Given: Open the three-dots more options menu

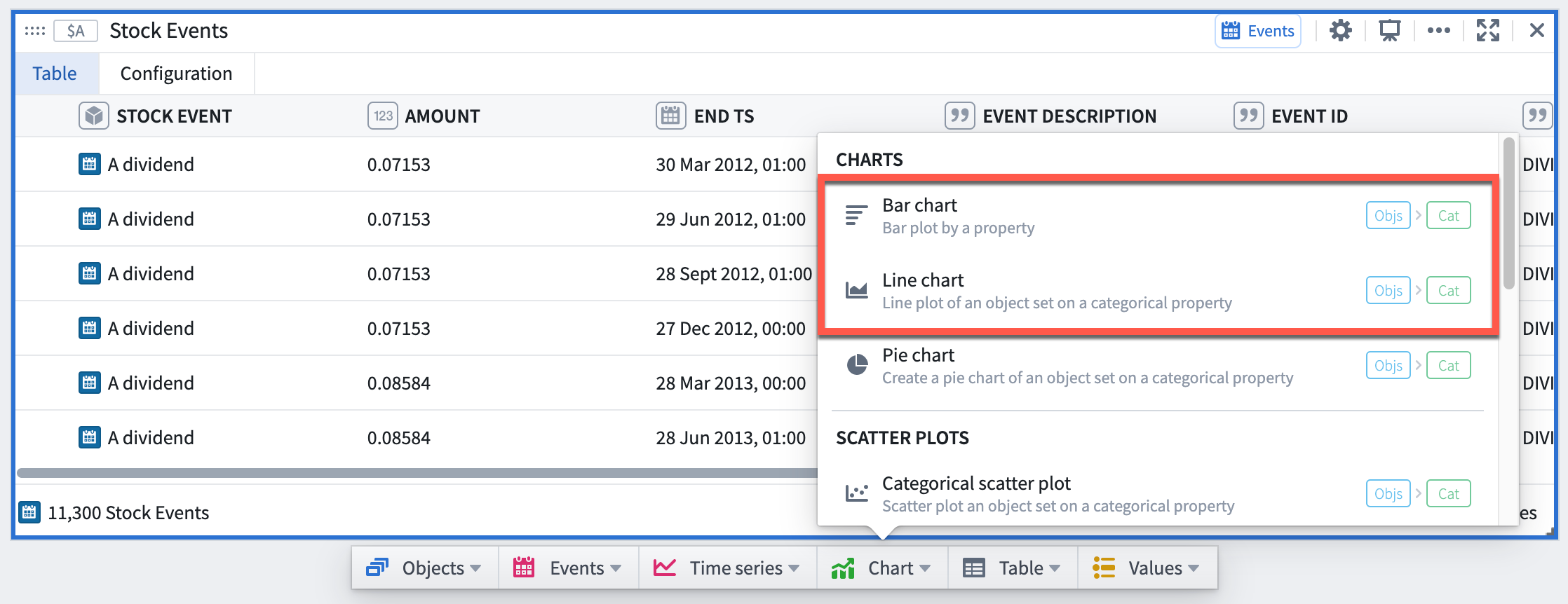Looking at the screenshot, I should (x=1438, y=31).
